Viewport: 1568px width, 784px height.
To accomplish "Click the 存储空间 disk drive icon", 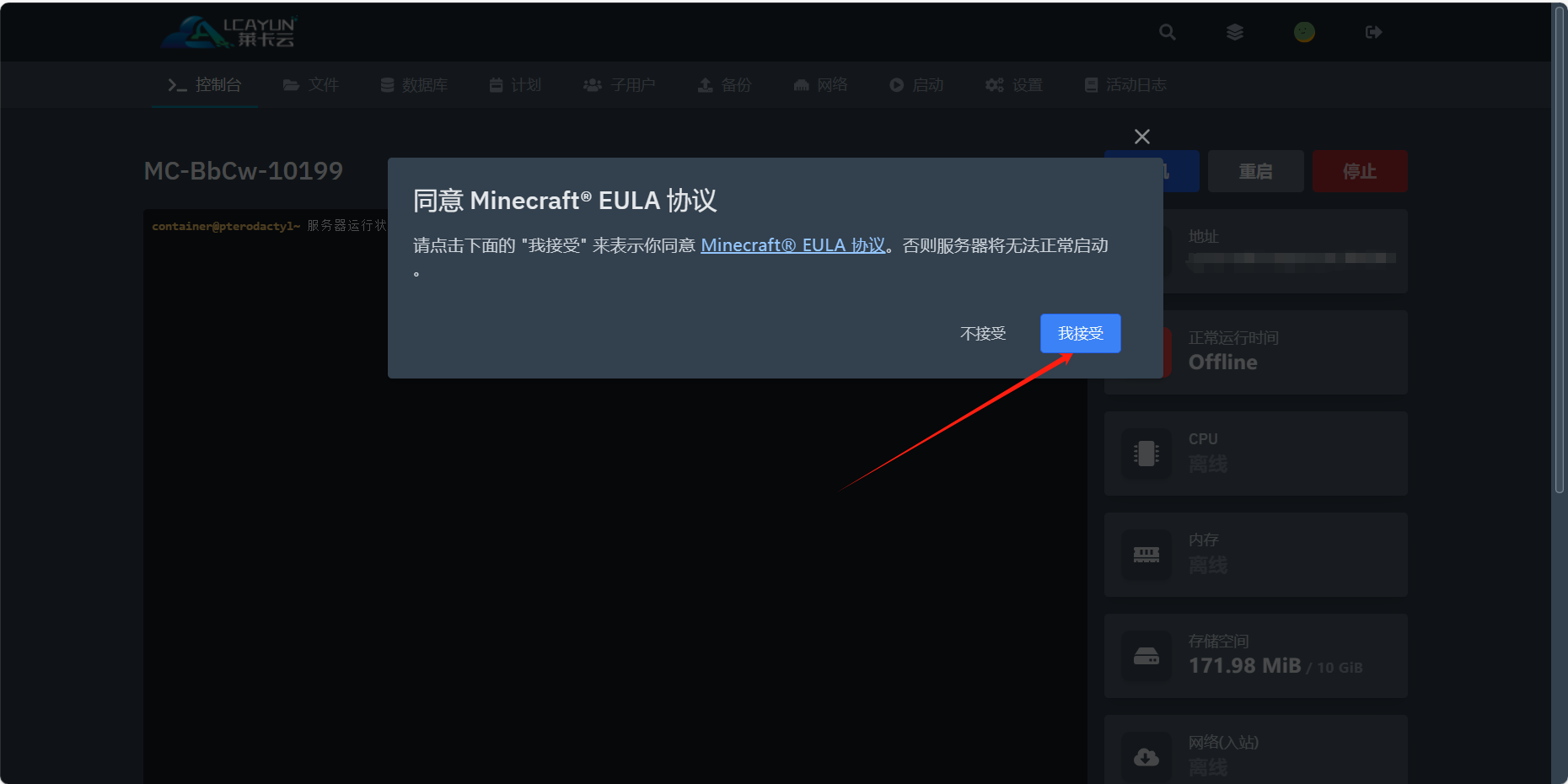I will pyautogui.click(x=1146, y=656).
